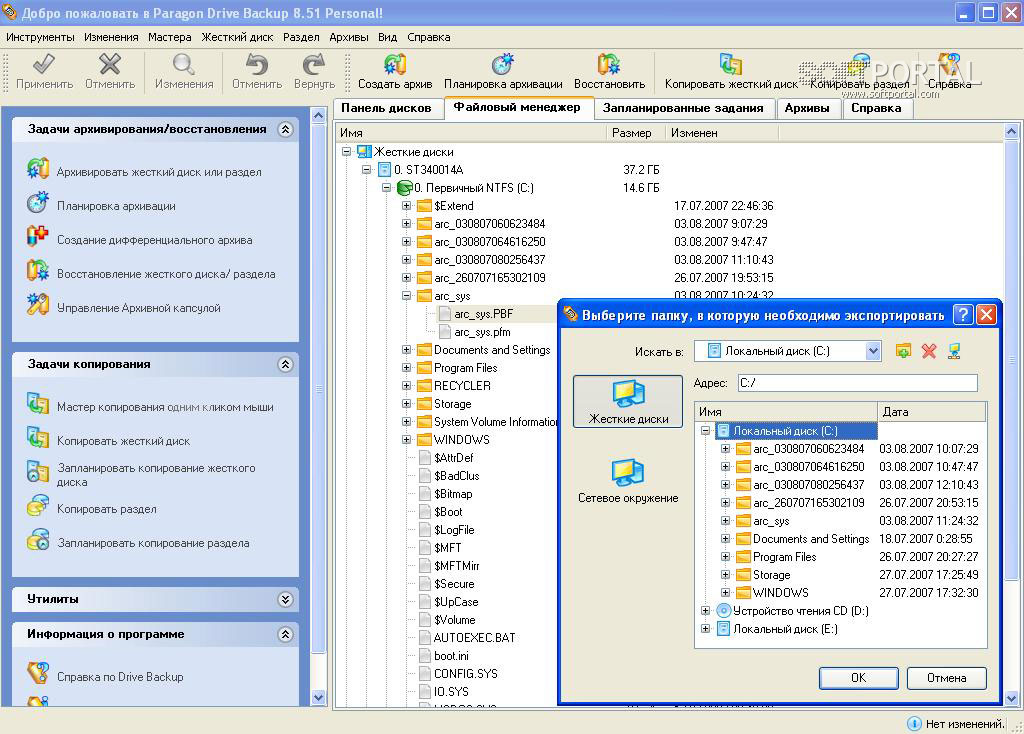Image resolution: width=1024 pixels, height=734 pixels.
Task: Open the Искать в drive dropdown
Action: click(872, 351)
